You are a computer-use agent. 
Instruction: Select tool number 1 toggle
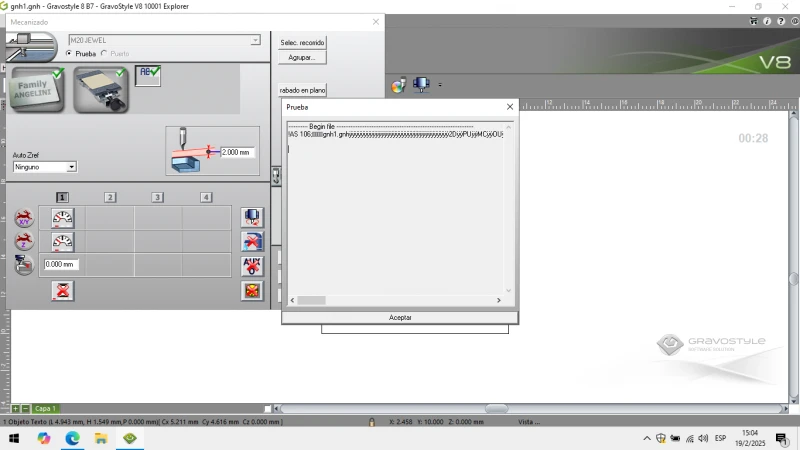62,197
